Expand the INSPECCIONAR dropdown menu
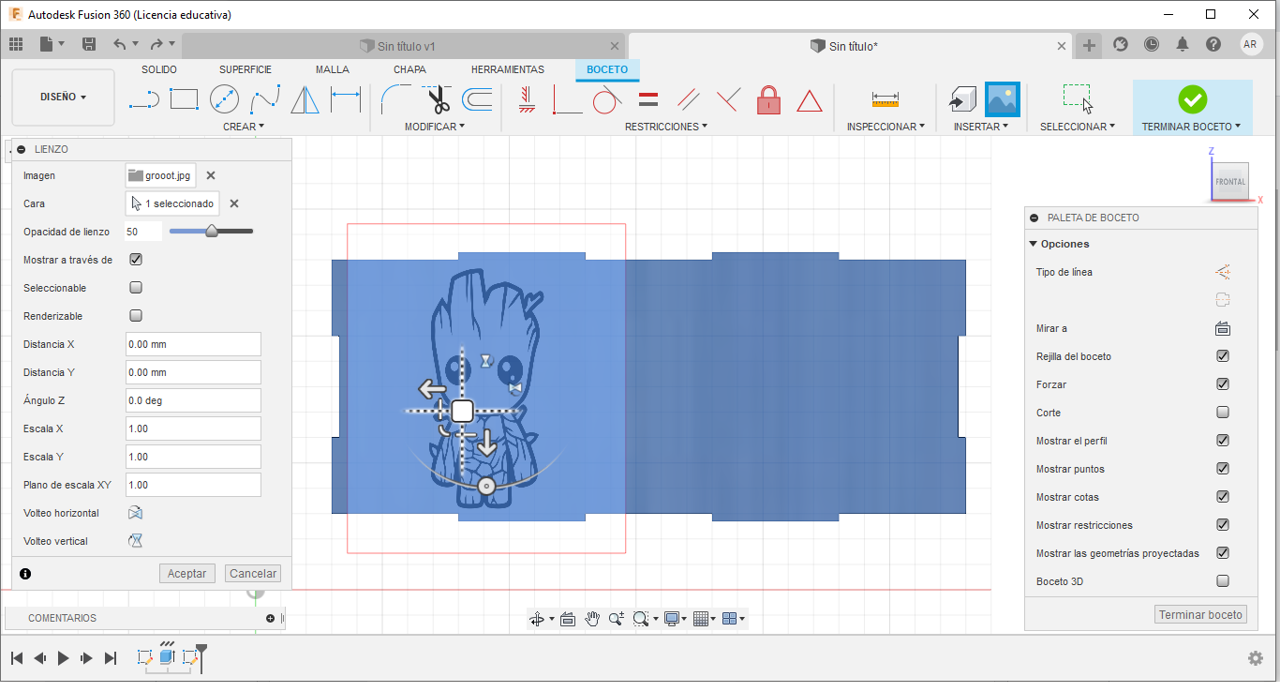This screenshot has width=1280, height=682. point(886,127)
